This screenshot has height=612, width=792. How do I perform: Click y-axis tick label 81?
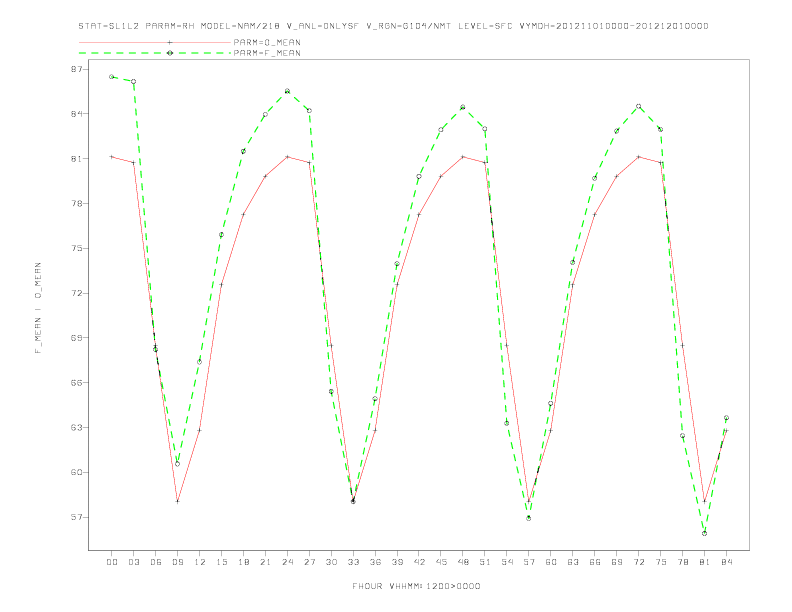(77, 159)
